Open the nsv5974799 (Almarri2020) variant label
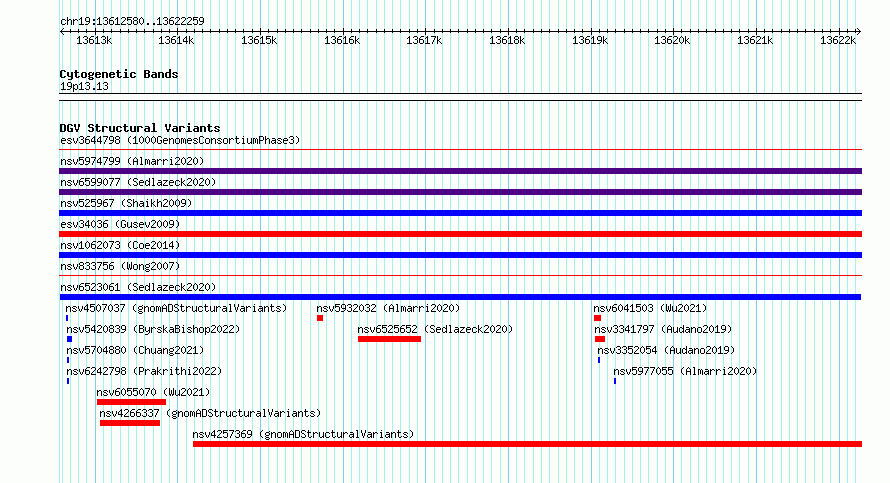890x483 pixels. [132, 161]
